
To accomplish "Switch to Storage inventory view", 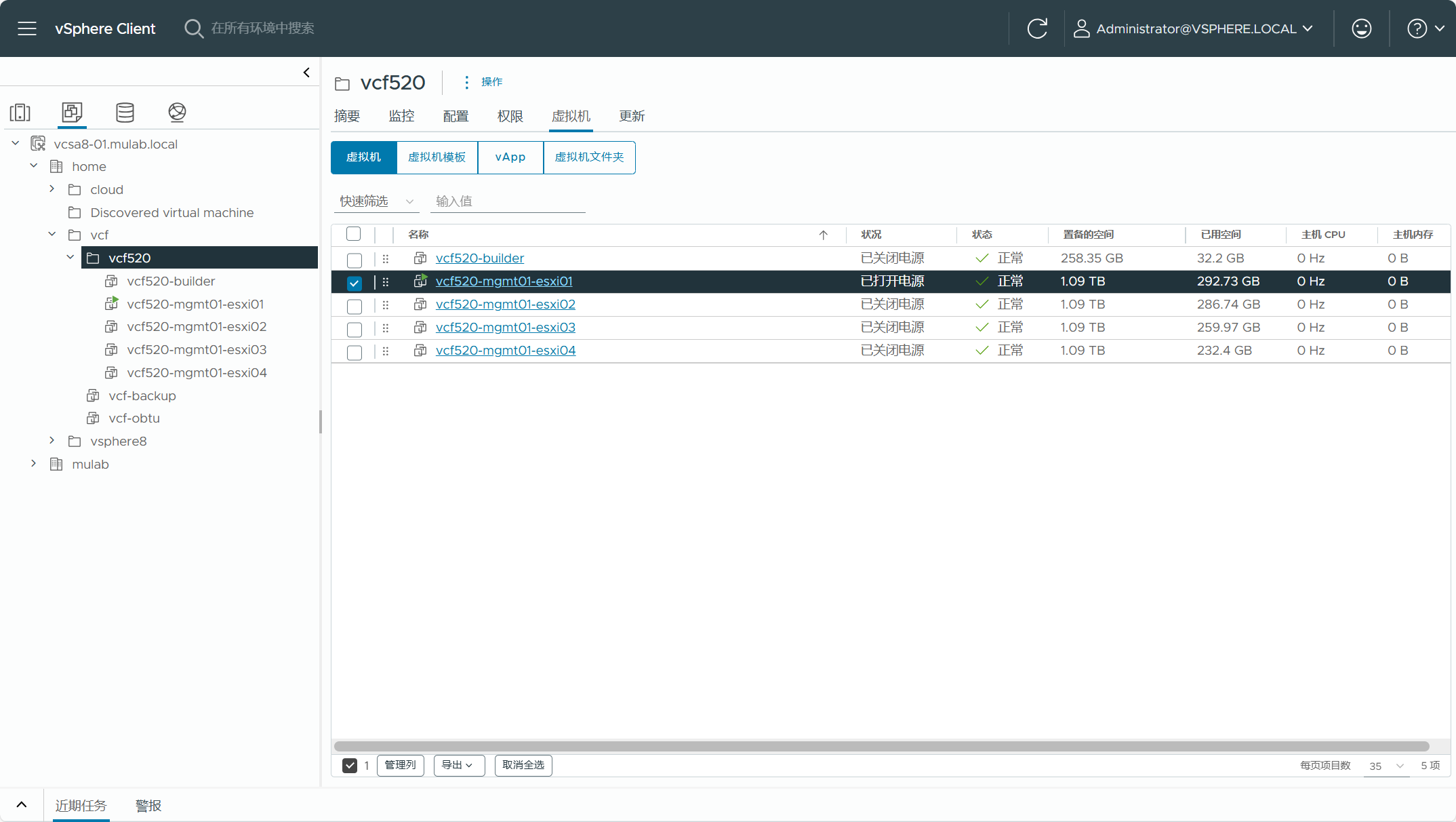I will coord(125,112).
